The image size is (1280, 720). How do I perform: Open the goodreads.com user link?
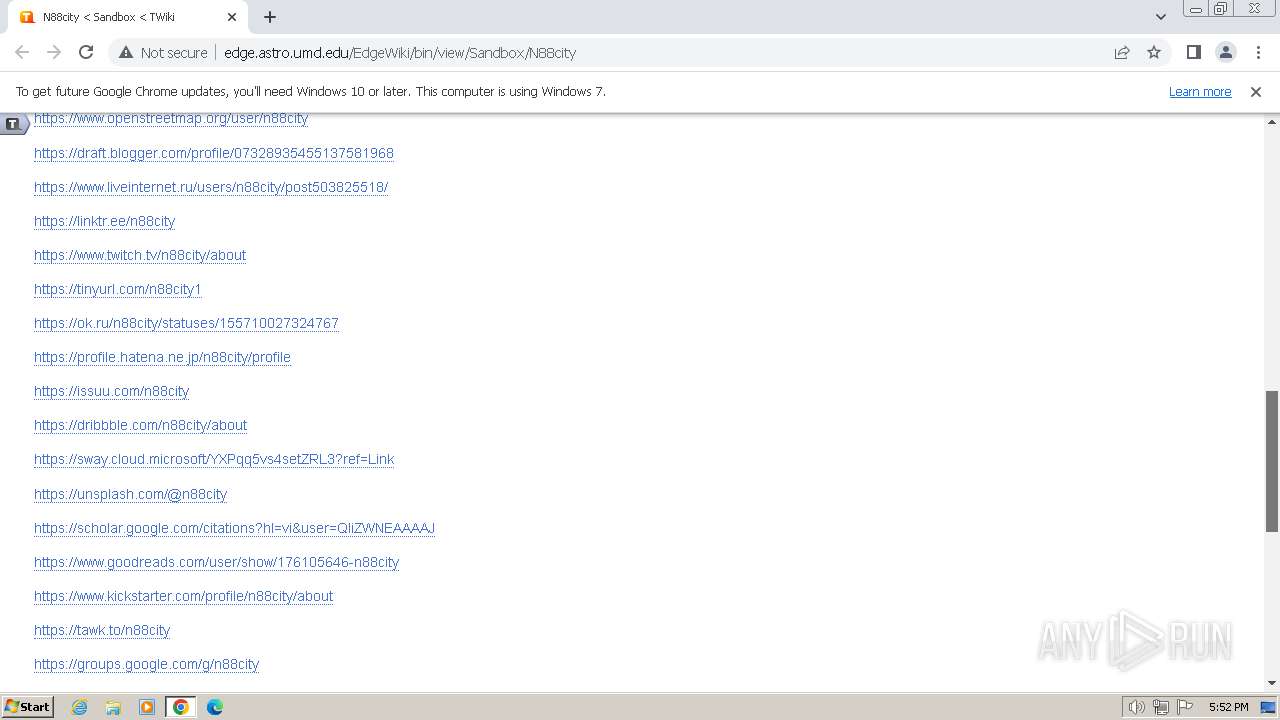[216, 562]
